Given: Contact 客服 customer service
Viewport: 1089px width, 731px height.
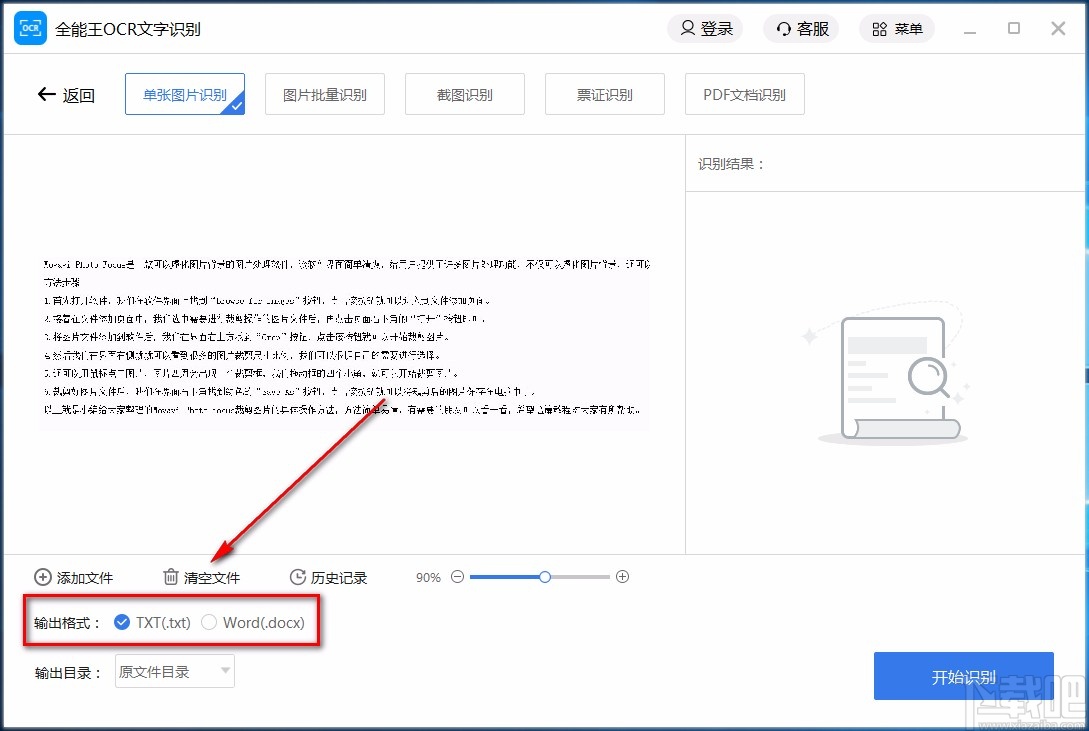Looking at the screenshot, I should pos(801,28).
